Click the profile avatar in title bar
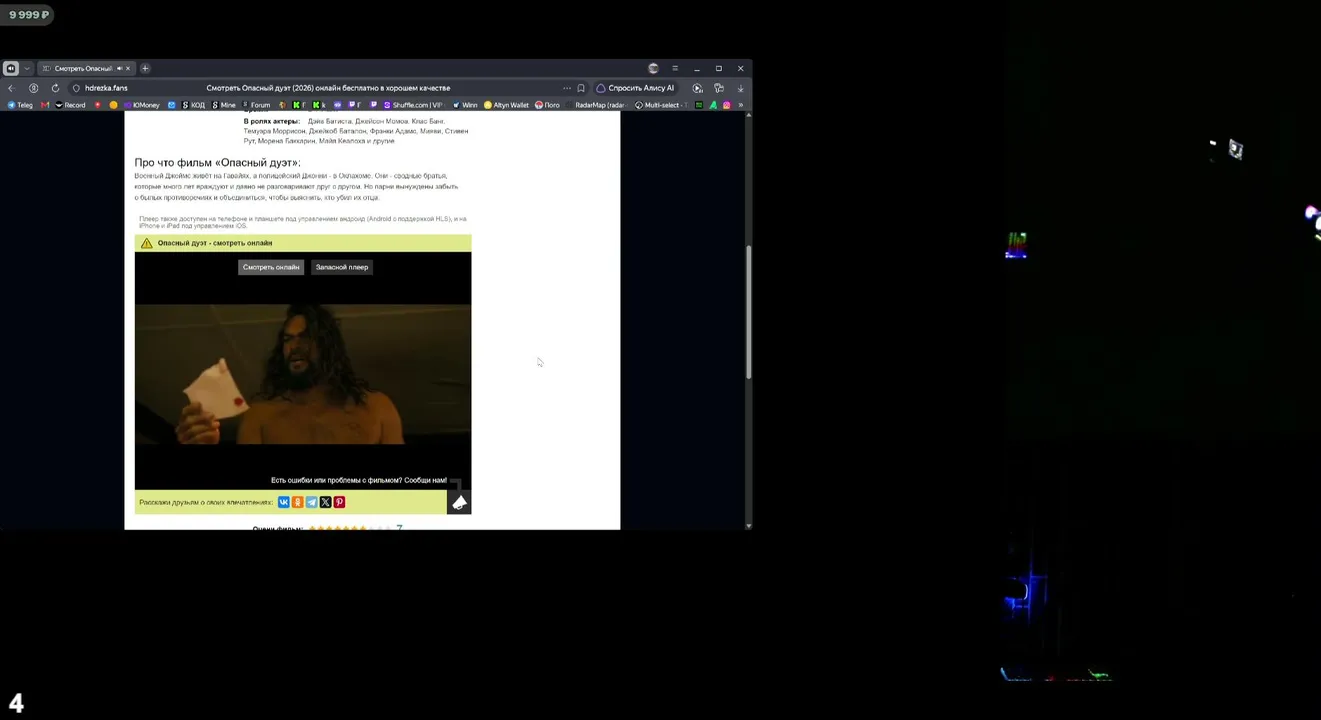 [653, 68]
